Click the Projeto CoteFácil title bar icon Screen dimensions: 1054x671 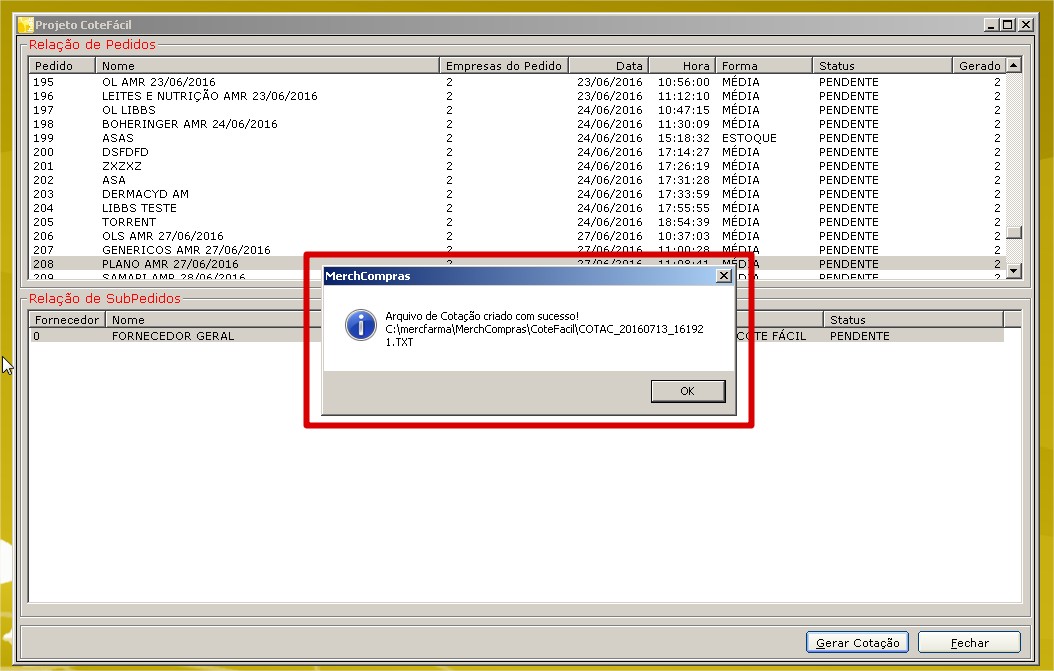click(26, 24)
